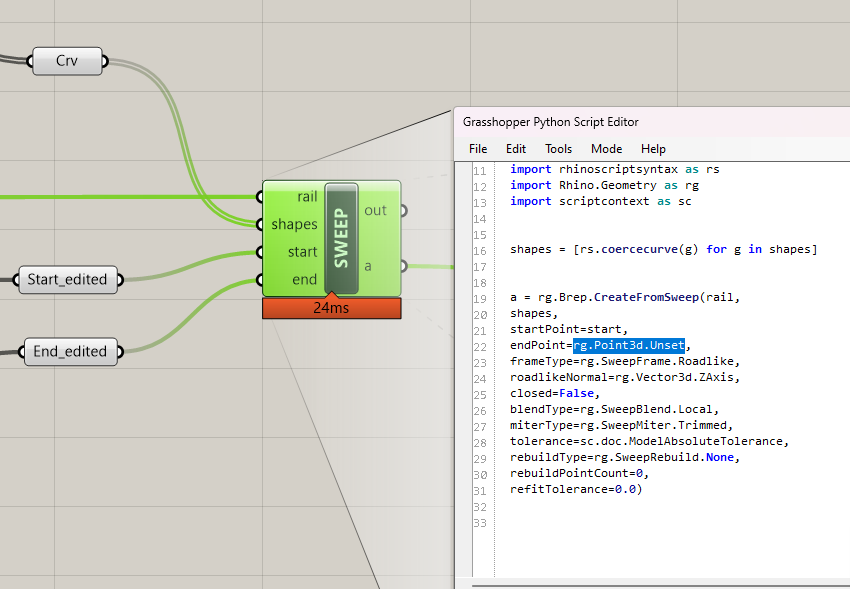The image size is (850, 589).
Task: Select the End_edited parameter
Action: 70,351
